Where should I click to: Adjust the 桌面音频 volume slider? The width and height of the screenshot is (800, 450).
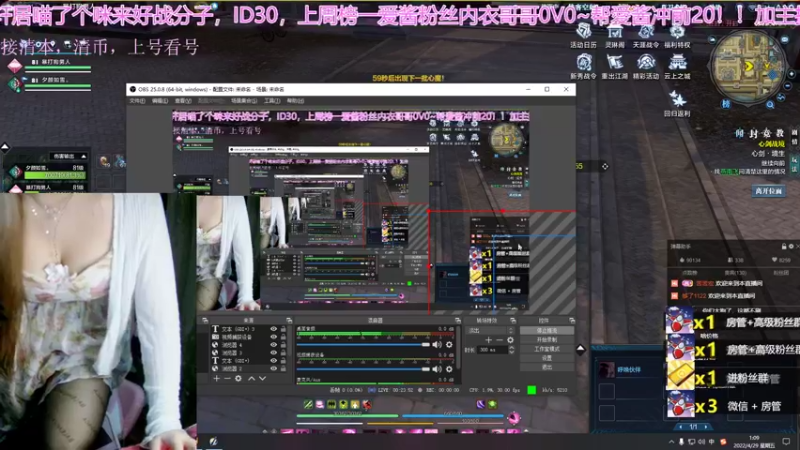[x=363, y=345]
